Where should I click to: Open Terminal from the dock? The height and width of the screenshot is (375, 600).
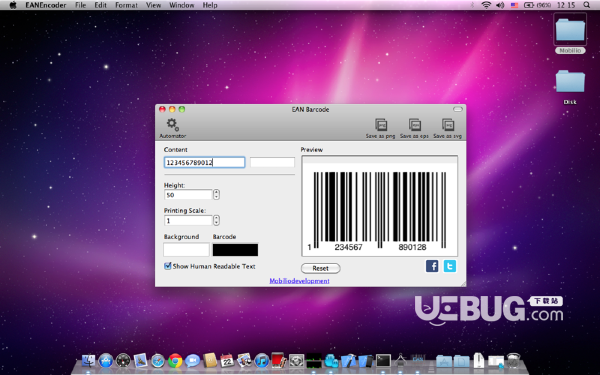tap(383, 360)
